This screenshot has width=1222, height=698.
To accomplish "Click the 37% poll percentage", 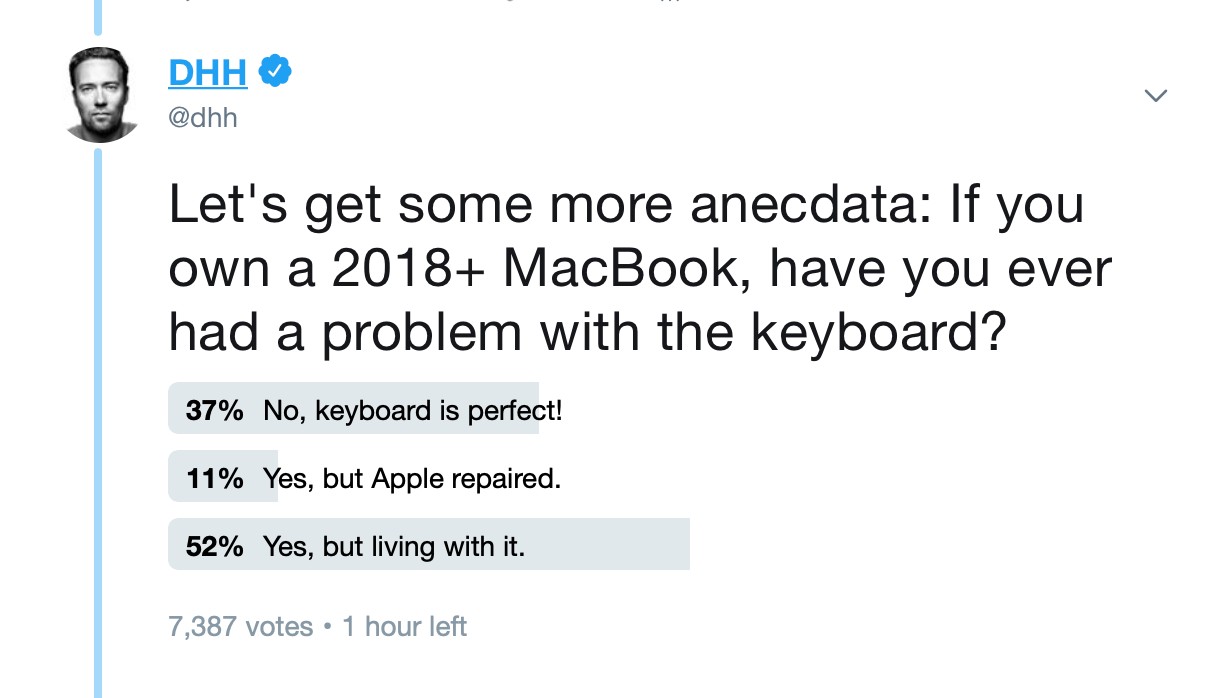I will [214, 410].
